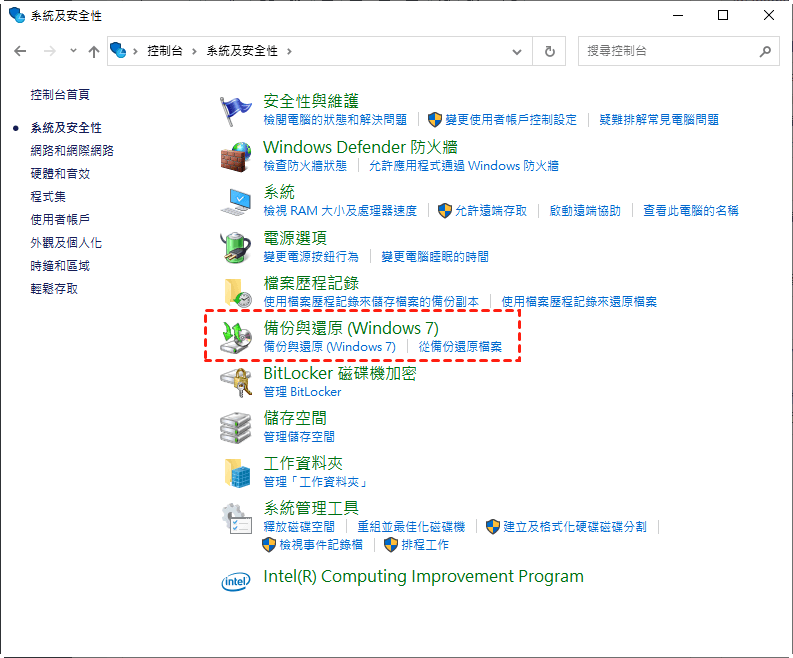793x658 pixels.
Task: Click the Windows Defender firewall brick icon
Action: (236, 156)
